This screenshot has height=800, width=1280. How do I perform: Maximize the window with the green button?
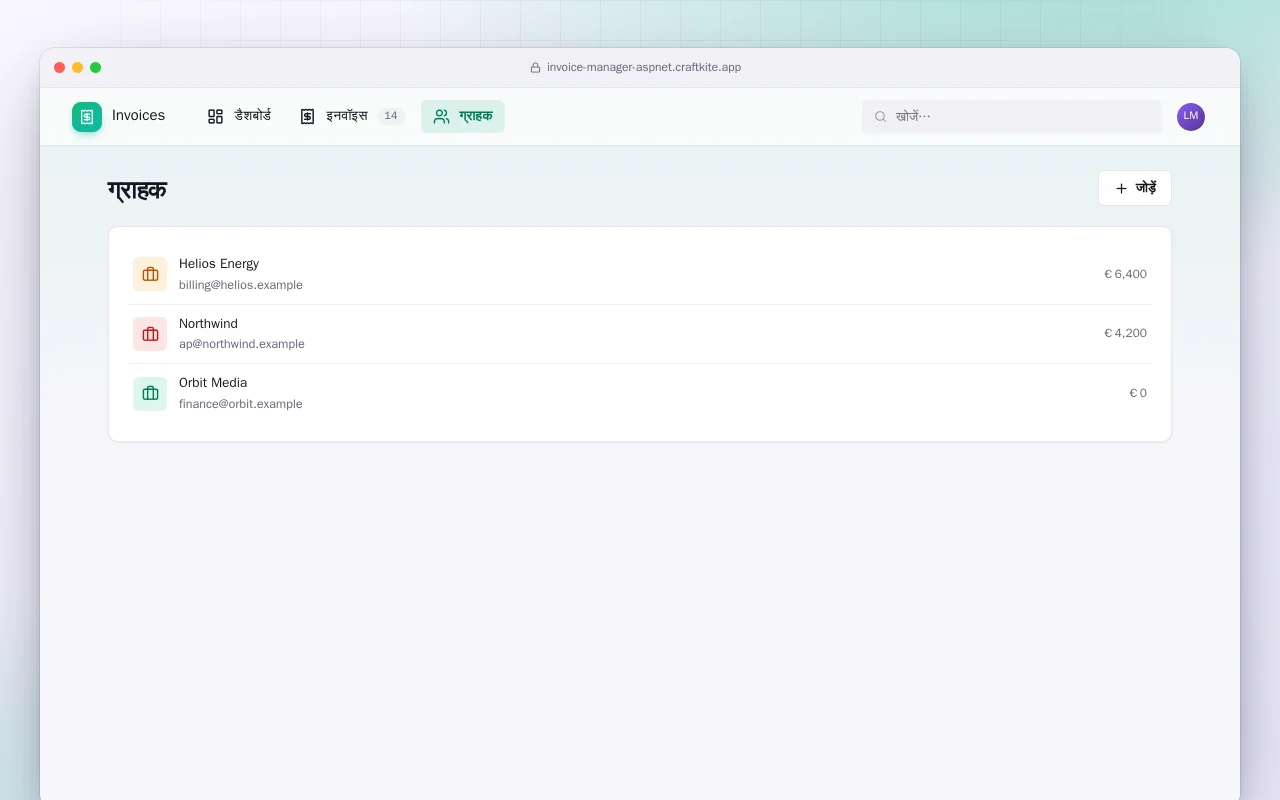[x=96, y=68]
